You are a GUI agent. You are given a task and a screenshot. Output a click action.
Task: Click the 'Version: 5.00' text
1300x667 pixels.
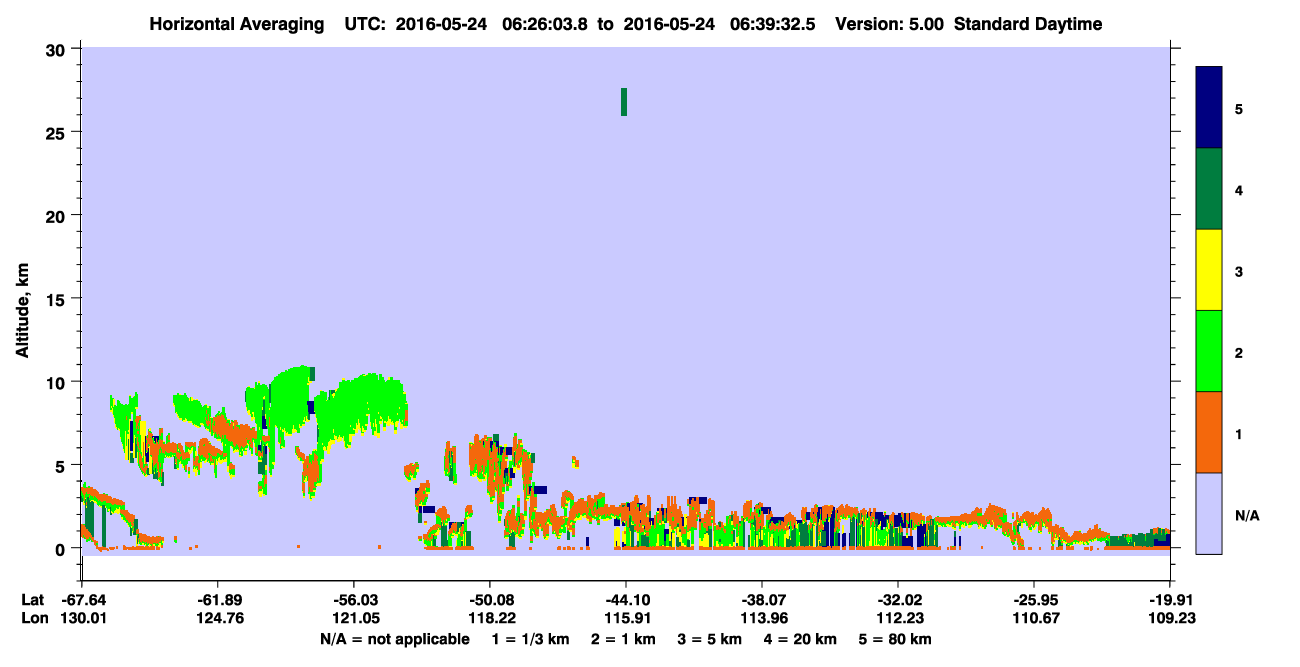[x=892, y=24]
